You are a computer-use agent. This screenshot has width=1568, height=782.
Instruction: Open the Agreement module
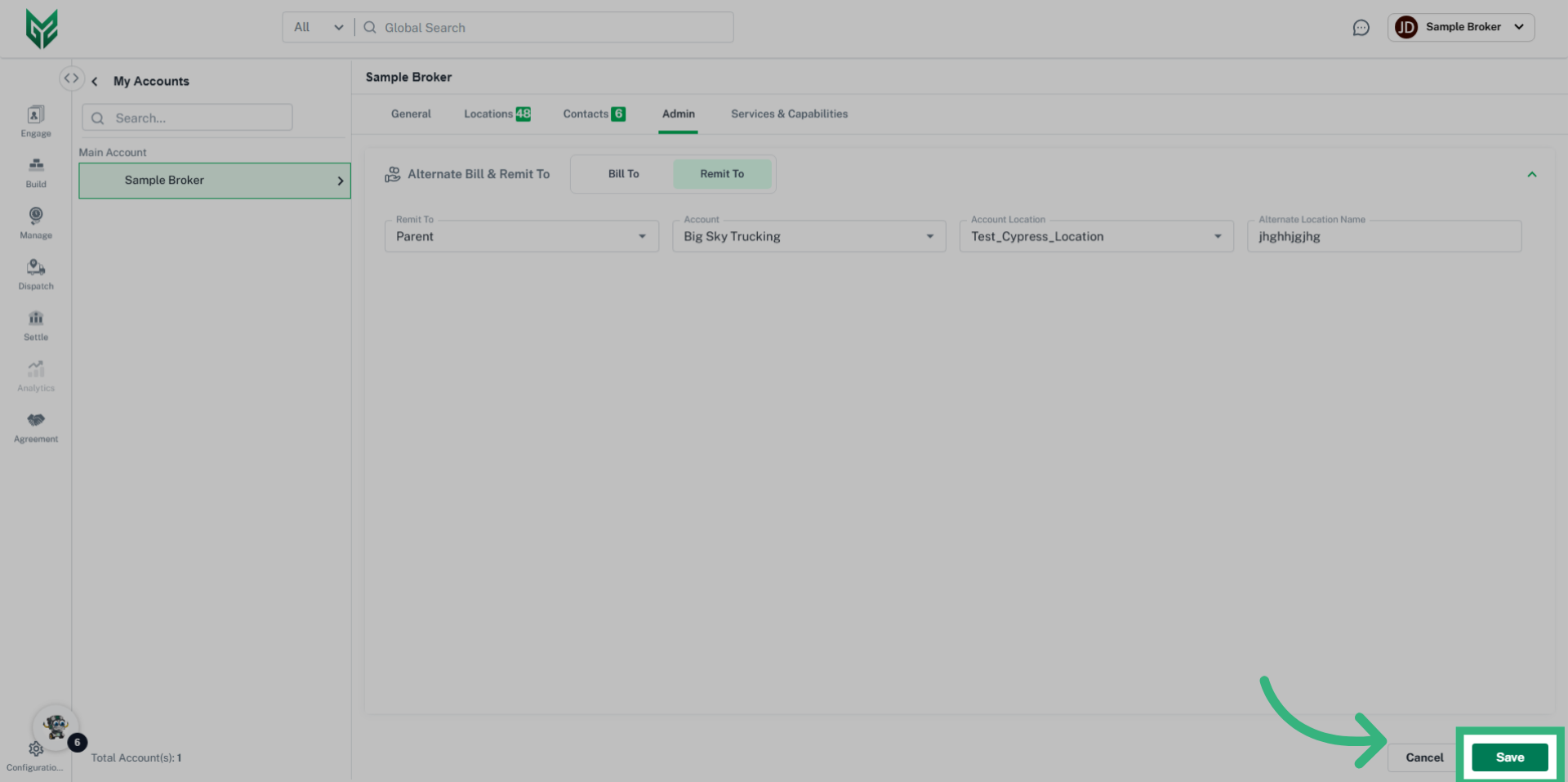click(x=36, y=427)
